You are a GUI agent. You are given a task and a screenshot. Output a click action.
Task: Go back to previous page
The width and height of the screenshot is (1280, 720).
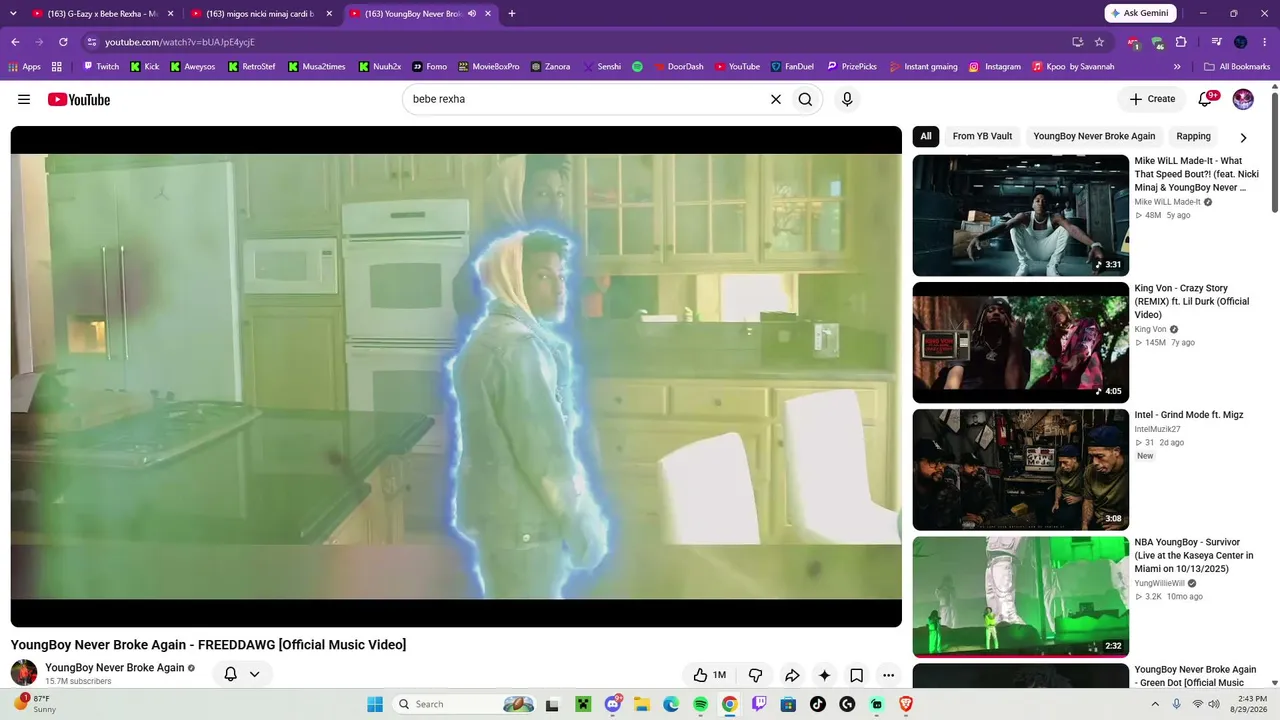[x=15, y=42]
